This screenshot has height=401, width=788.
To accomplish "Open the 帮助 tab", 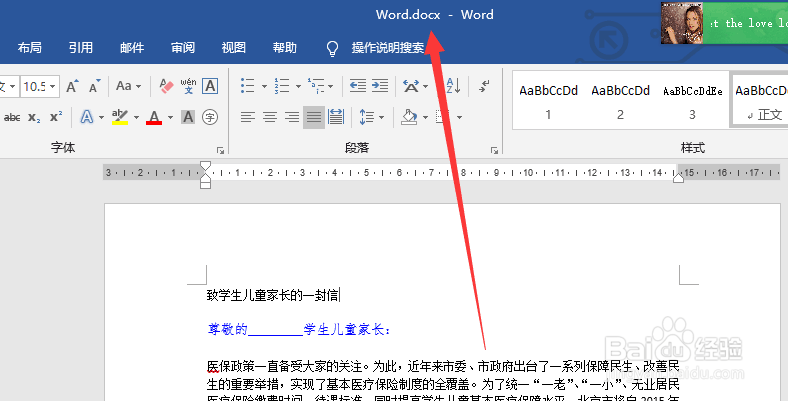I will pyautogui.click(x=285, y=48).
